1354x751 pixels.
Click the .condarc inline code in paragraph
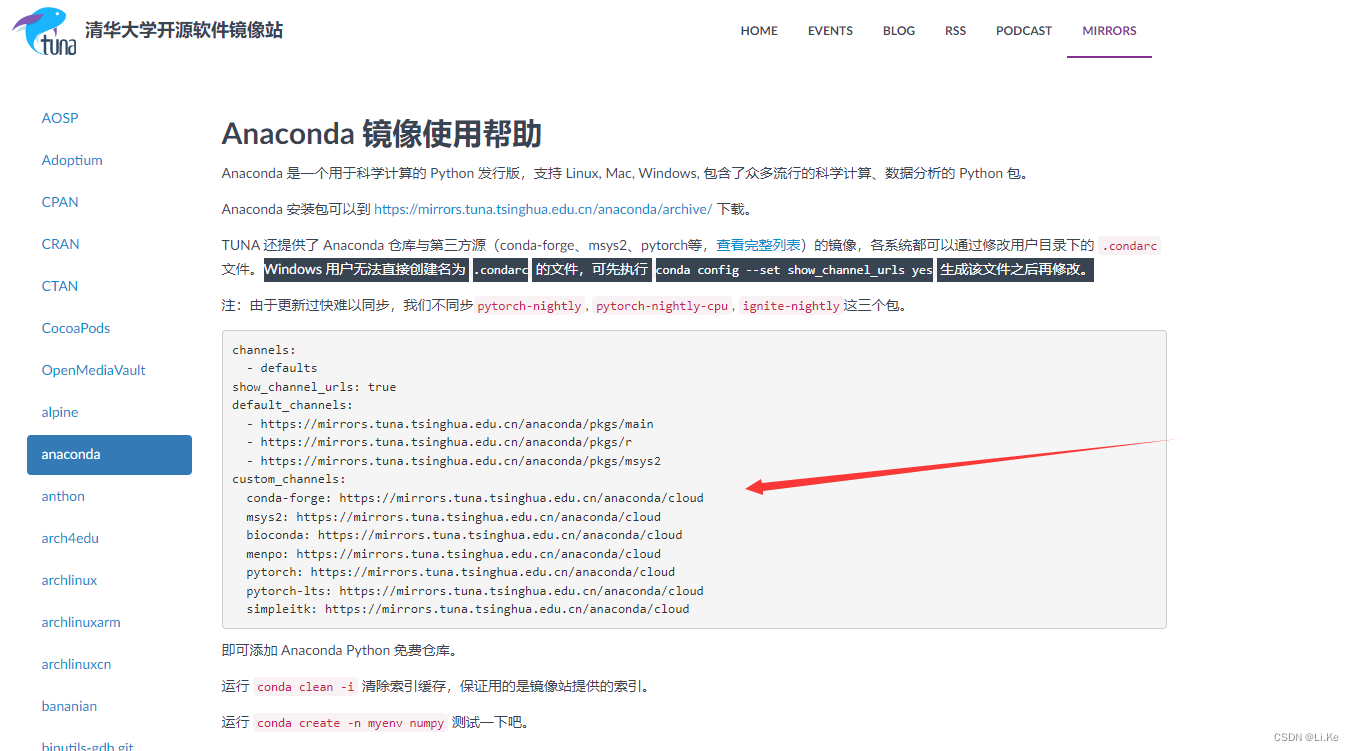pos(1130,246)
